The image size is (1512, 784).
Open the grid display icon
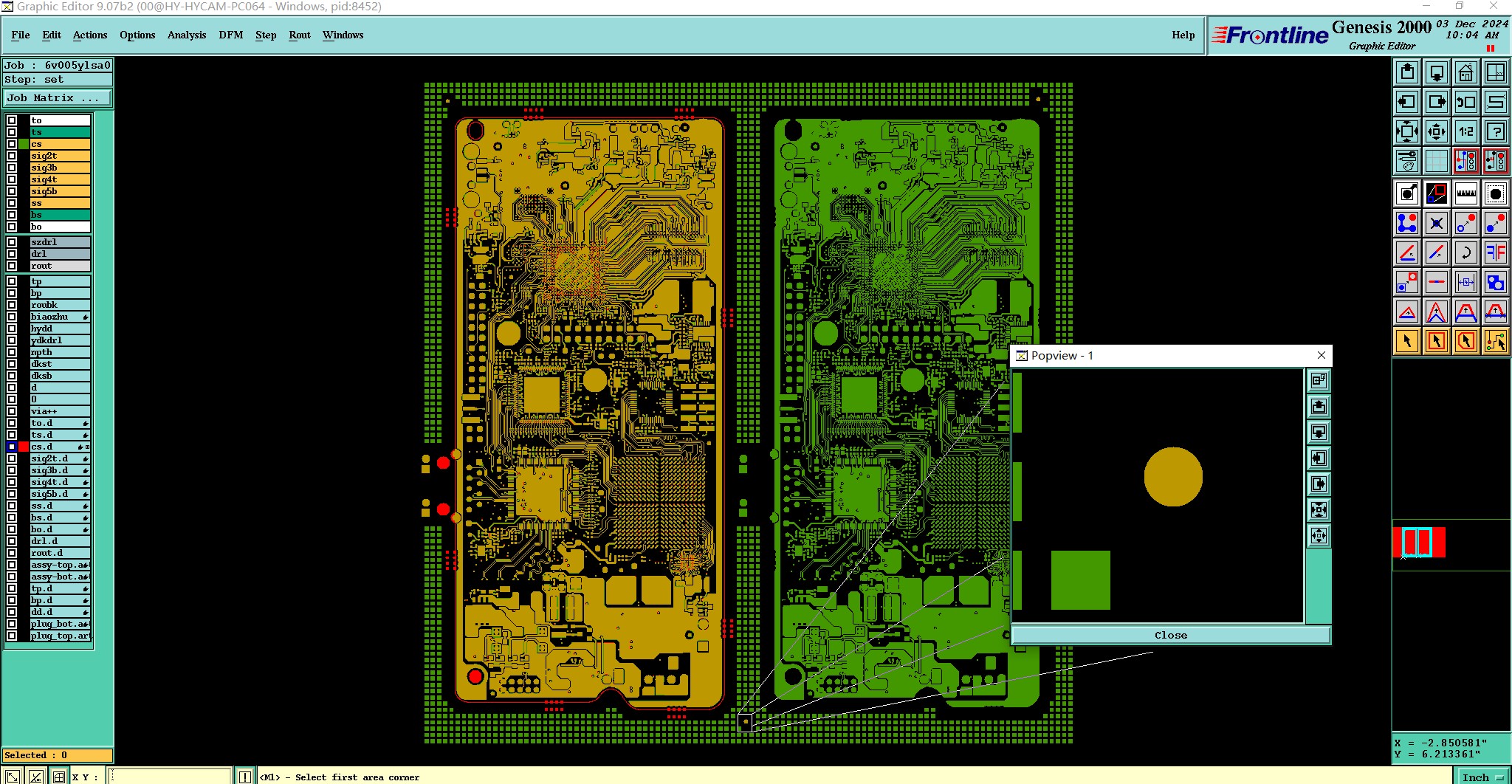tap(1437, 161)
